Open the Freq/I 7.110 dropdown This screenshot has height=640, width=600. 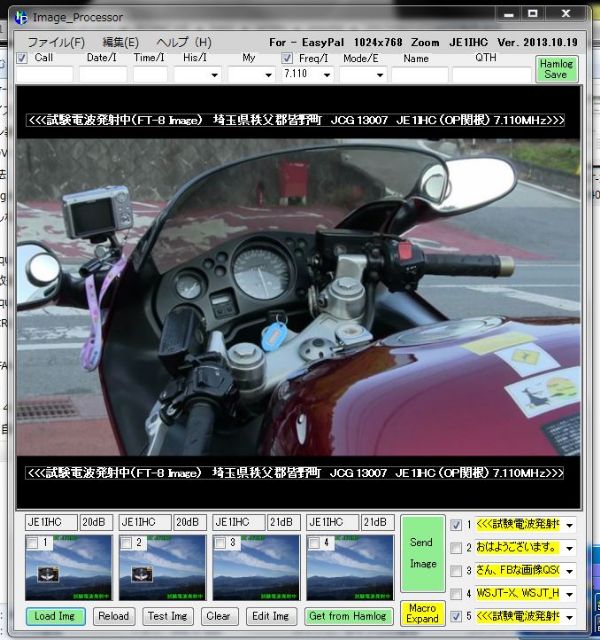325,75
